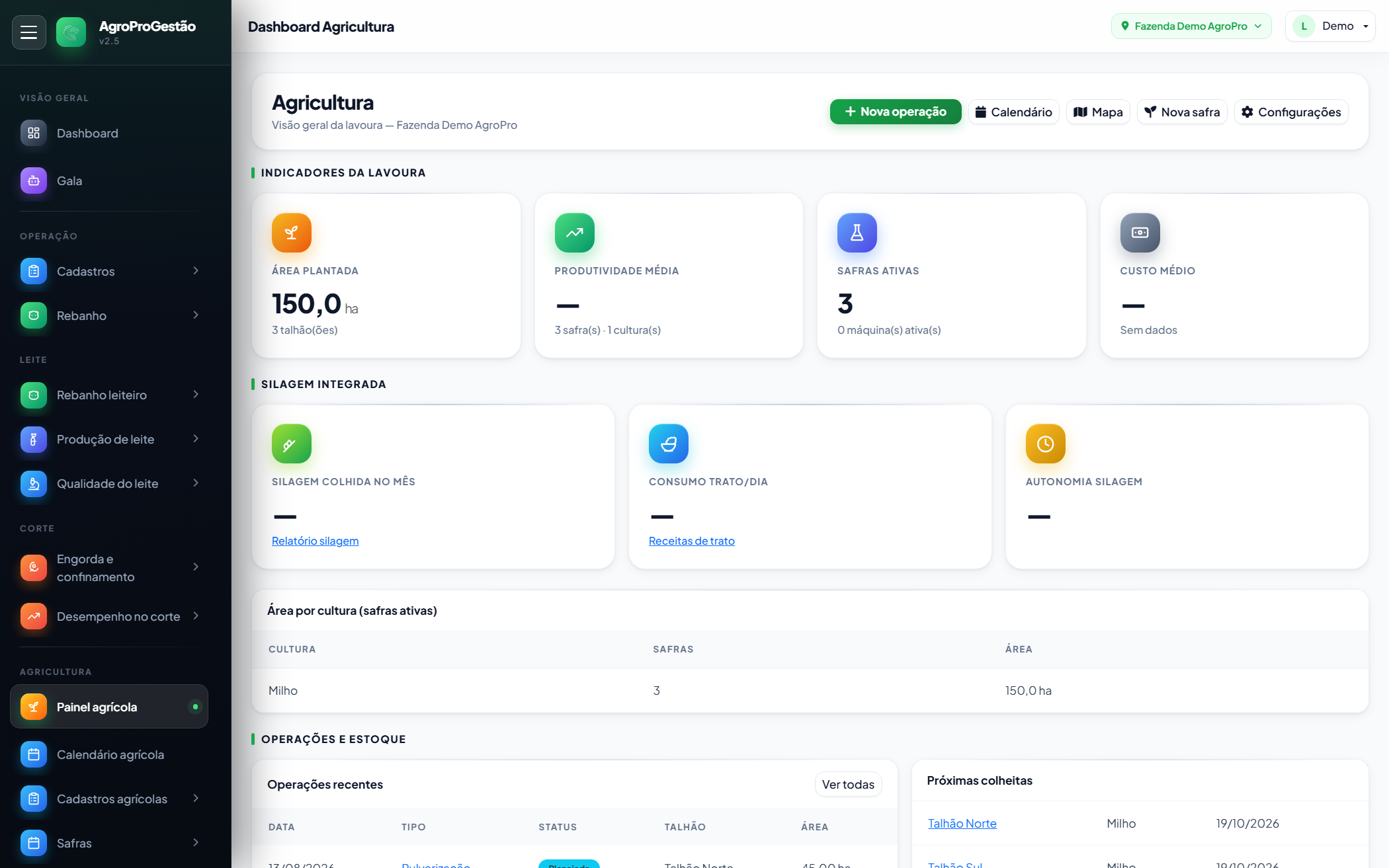Open the Mapa button
Screen dimensions: 1389x868
(x=1098, y=112)
